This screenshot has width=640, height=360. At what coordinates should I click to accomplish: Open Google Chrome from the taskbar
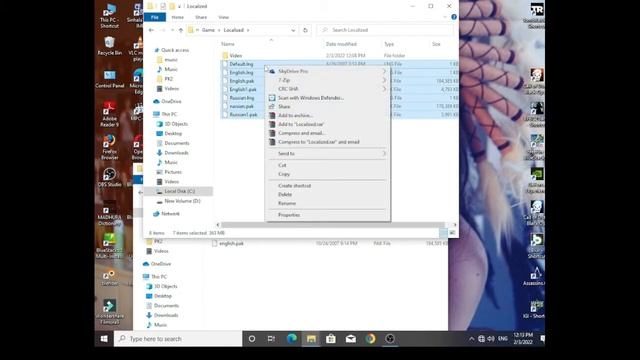(370, 339)
